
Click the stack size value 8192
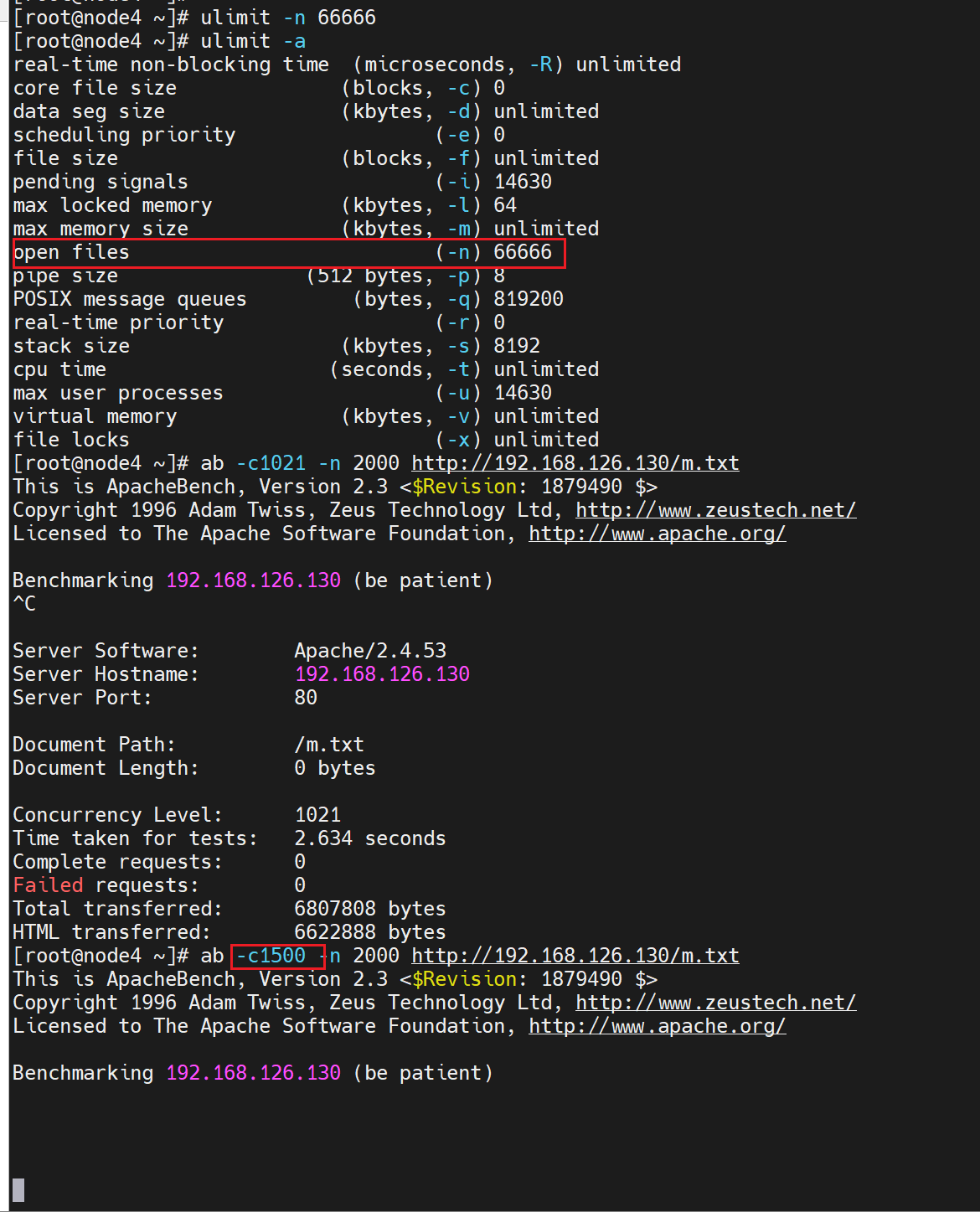[517, 346]
